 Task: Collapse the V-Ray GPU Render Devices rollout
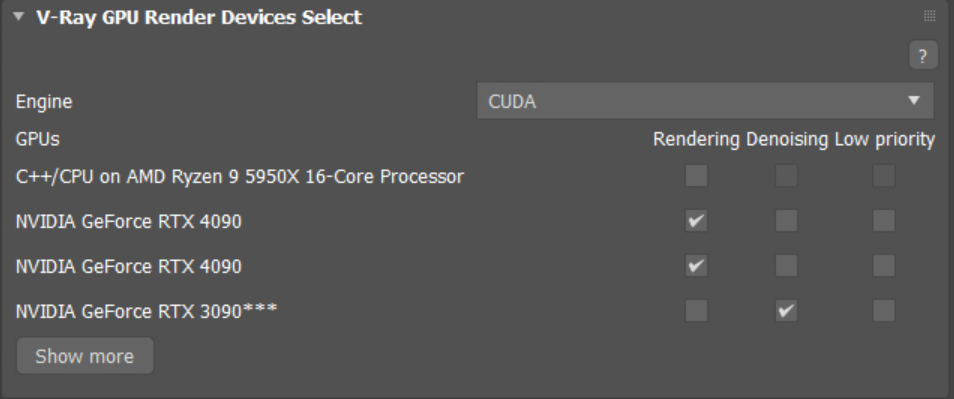coord(18,16)
